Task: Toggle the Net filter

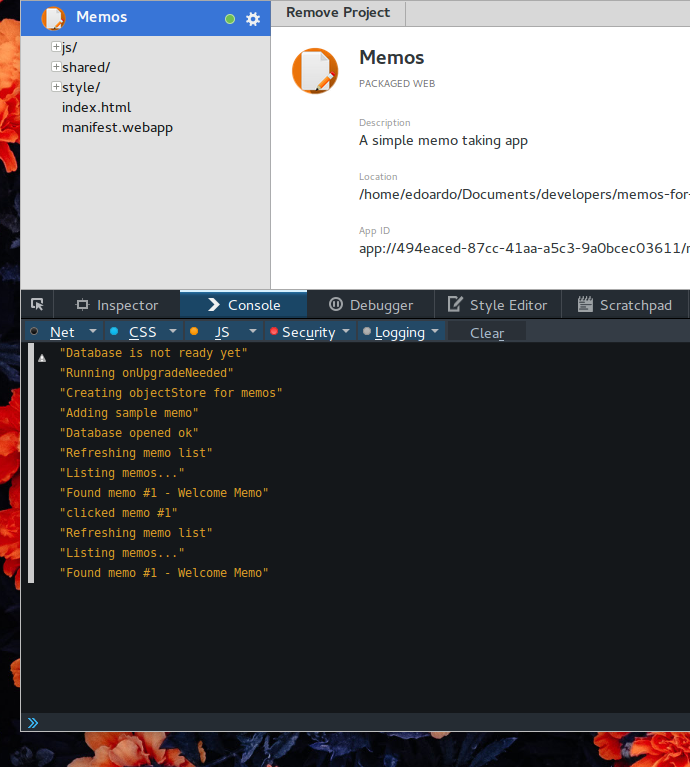Action: (x=62, y=332)
